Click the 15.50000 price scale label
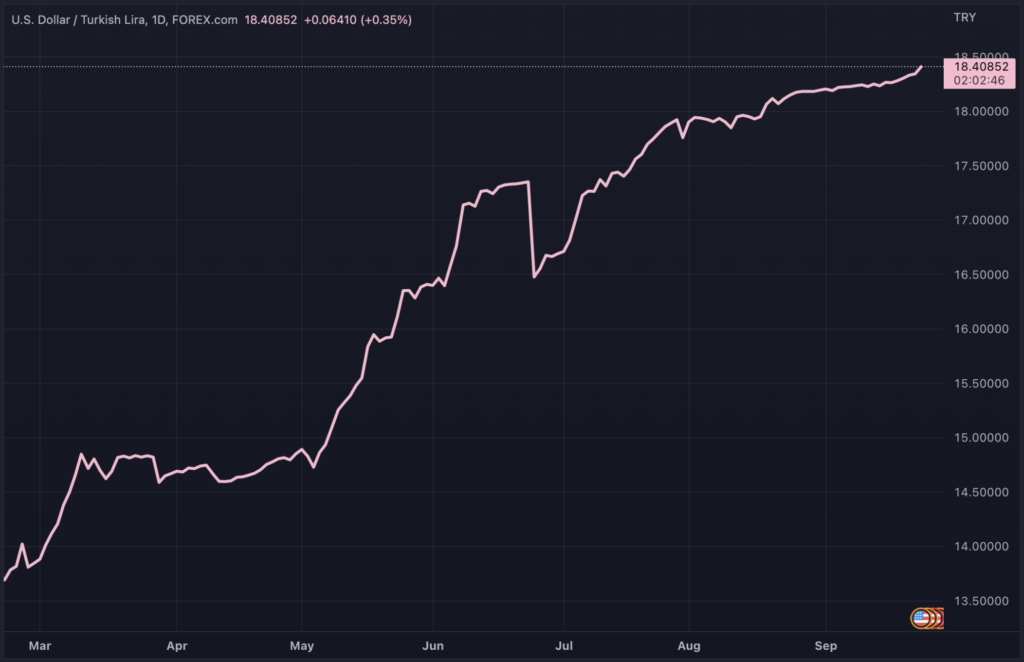 [981, 384]
